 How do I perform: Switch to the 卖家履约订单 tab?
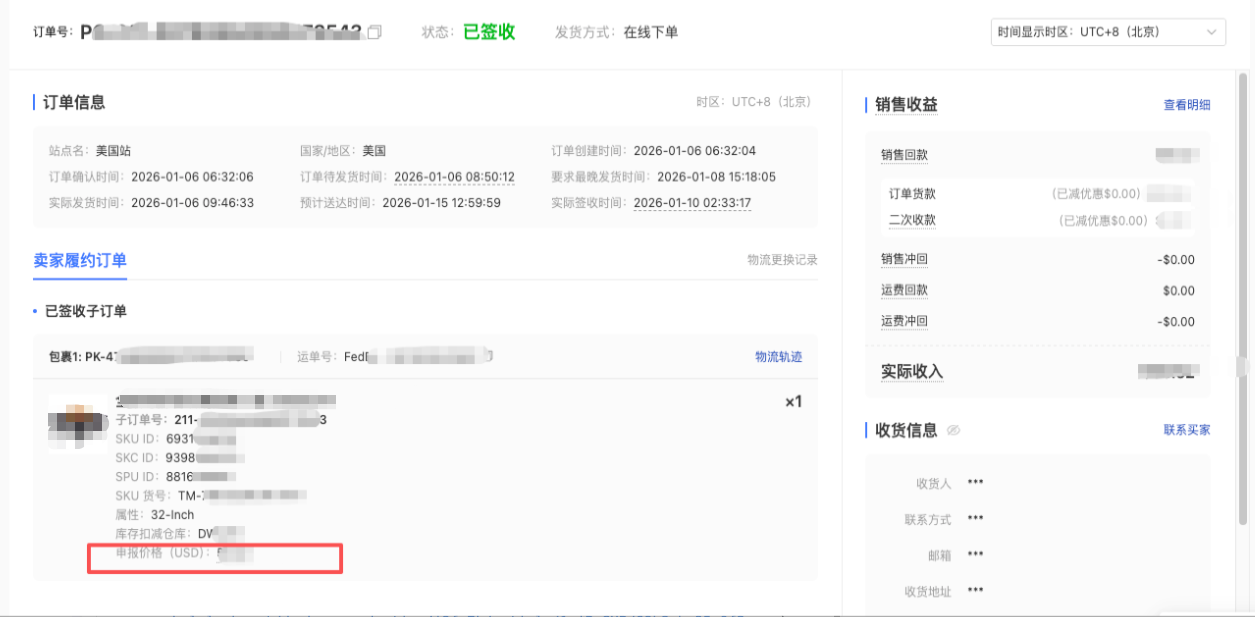coord(80,261)
